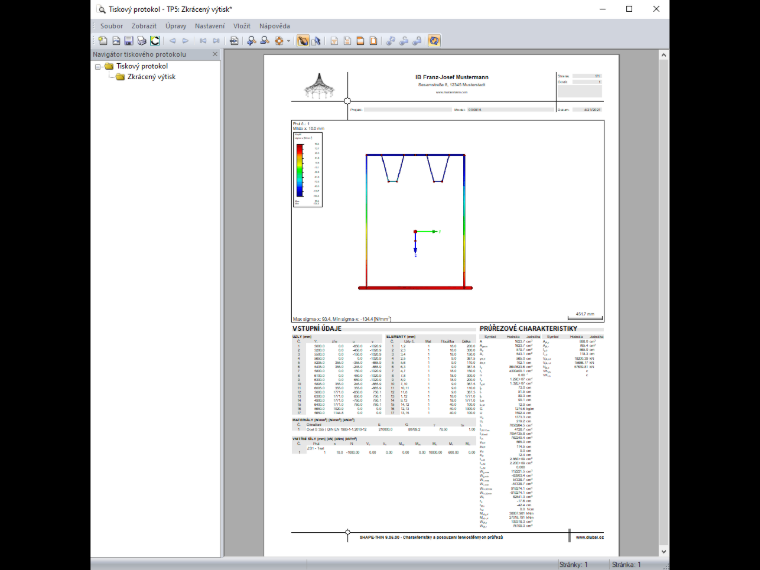The height and width of the screenshot is (570, 760).
Task: Open the Nastavení menu
Action: point(210,26)
